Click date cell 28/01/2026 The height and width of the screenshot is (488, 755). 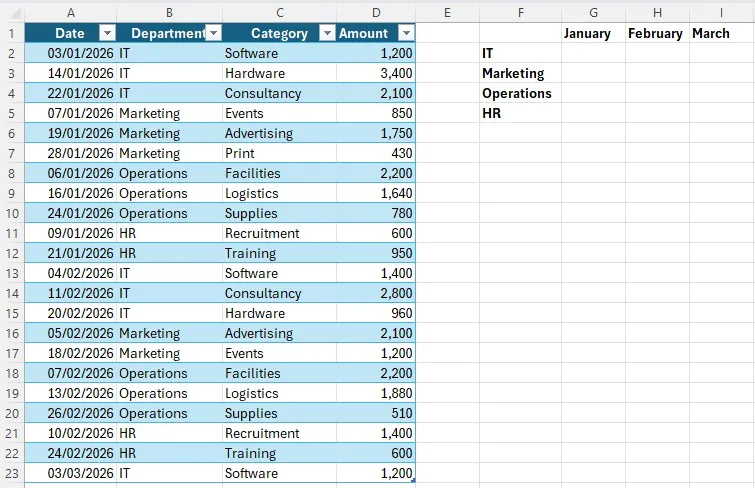(70, 153)
